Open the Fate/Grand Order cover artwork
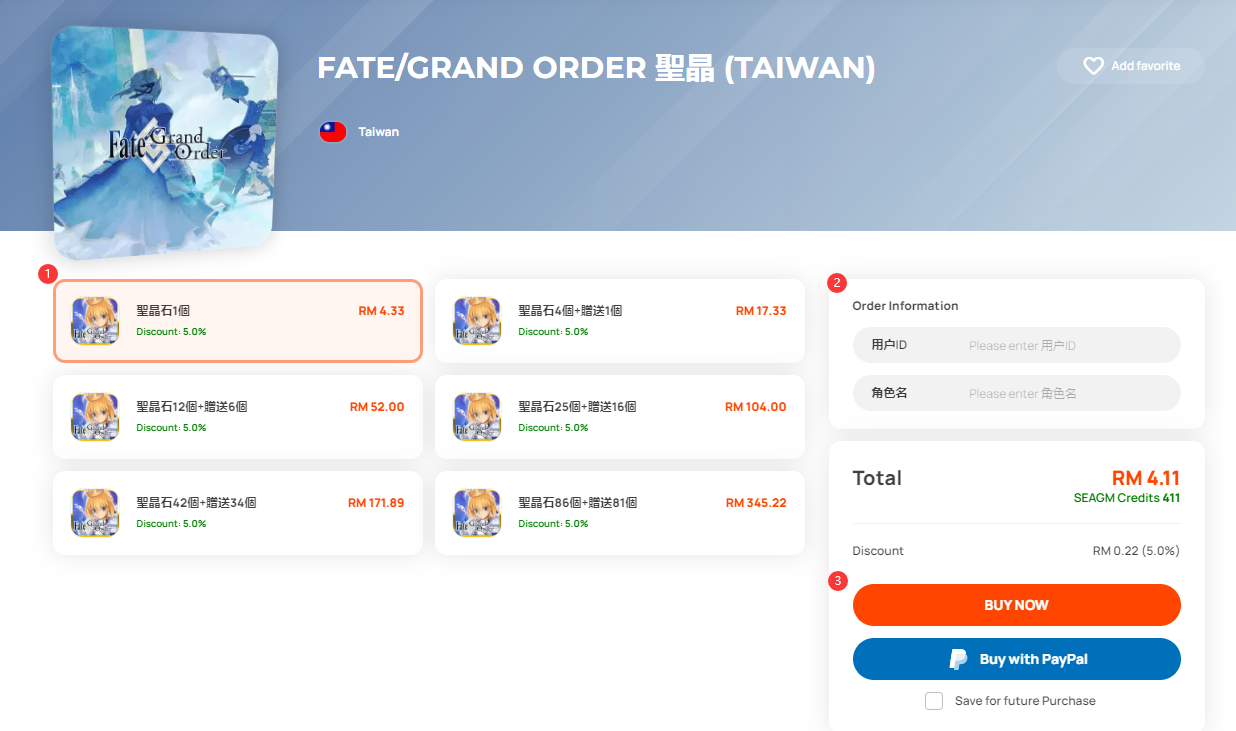The width and height of the screenshot is (1236, 731). coord(165,142)
